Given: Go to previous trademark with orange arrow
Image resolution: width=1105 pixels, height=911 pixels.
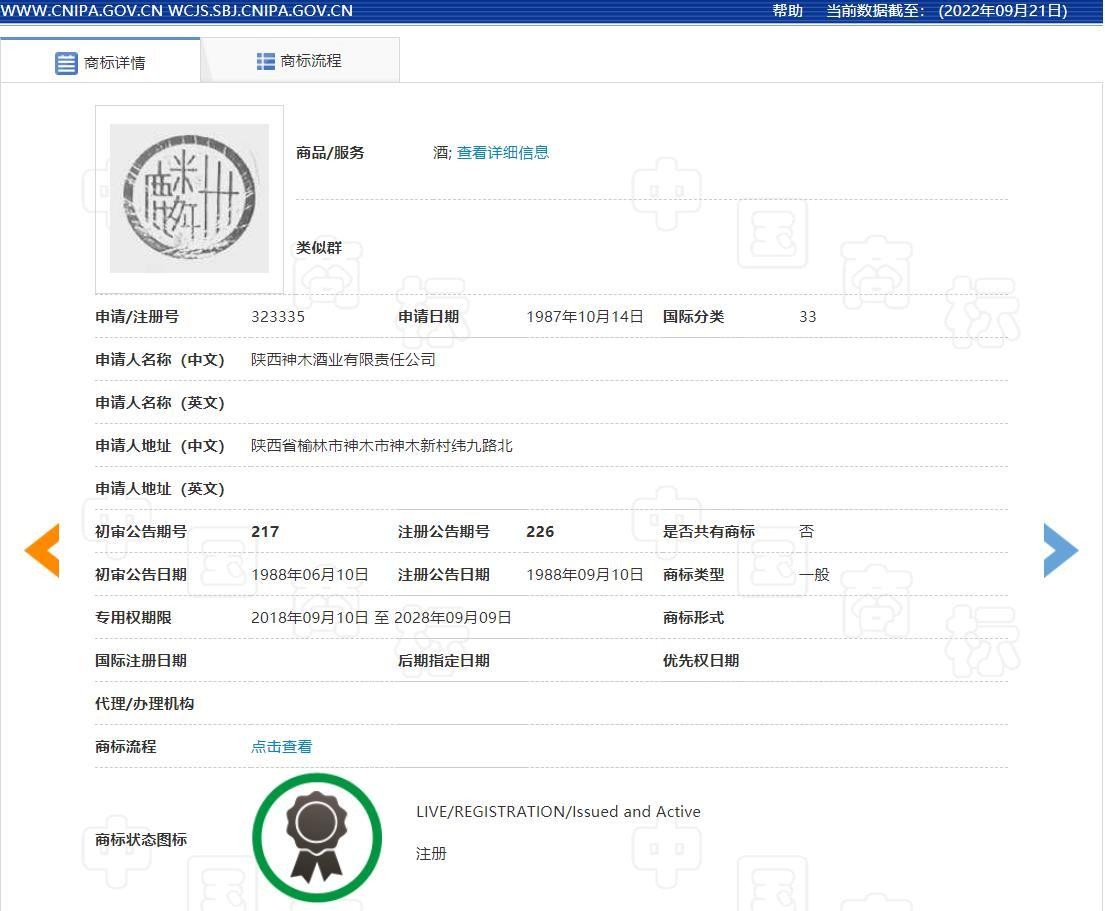Looking at the screenshot, I should pos(42,550).
